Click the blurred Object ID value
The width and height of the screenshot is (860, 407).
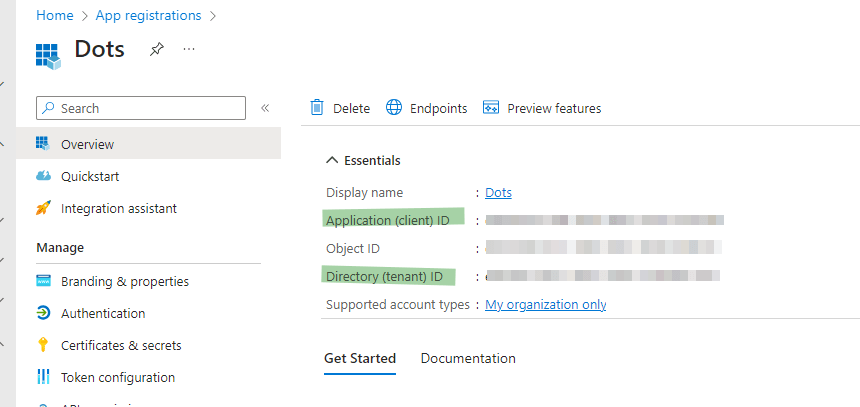pyautogui.click(x=603, y=247)
